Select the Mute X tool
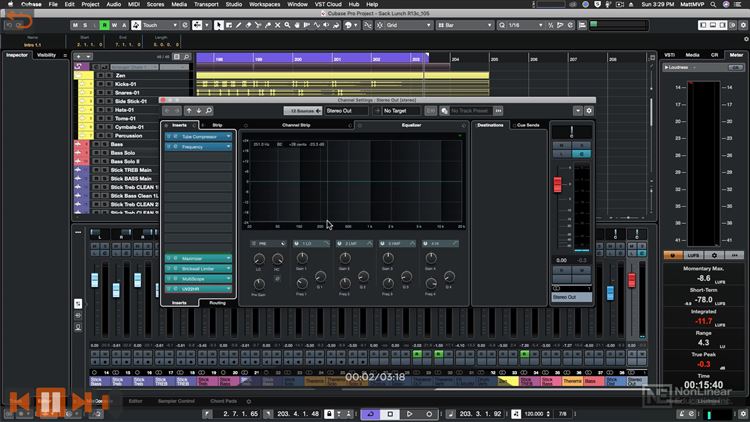Viewport: 750px width, 422px height. pos(277,25)
